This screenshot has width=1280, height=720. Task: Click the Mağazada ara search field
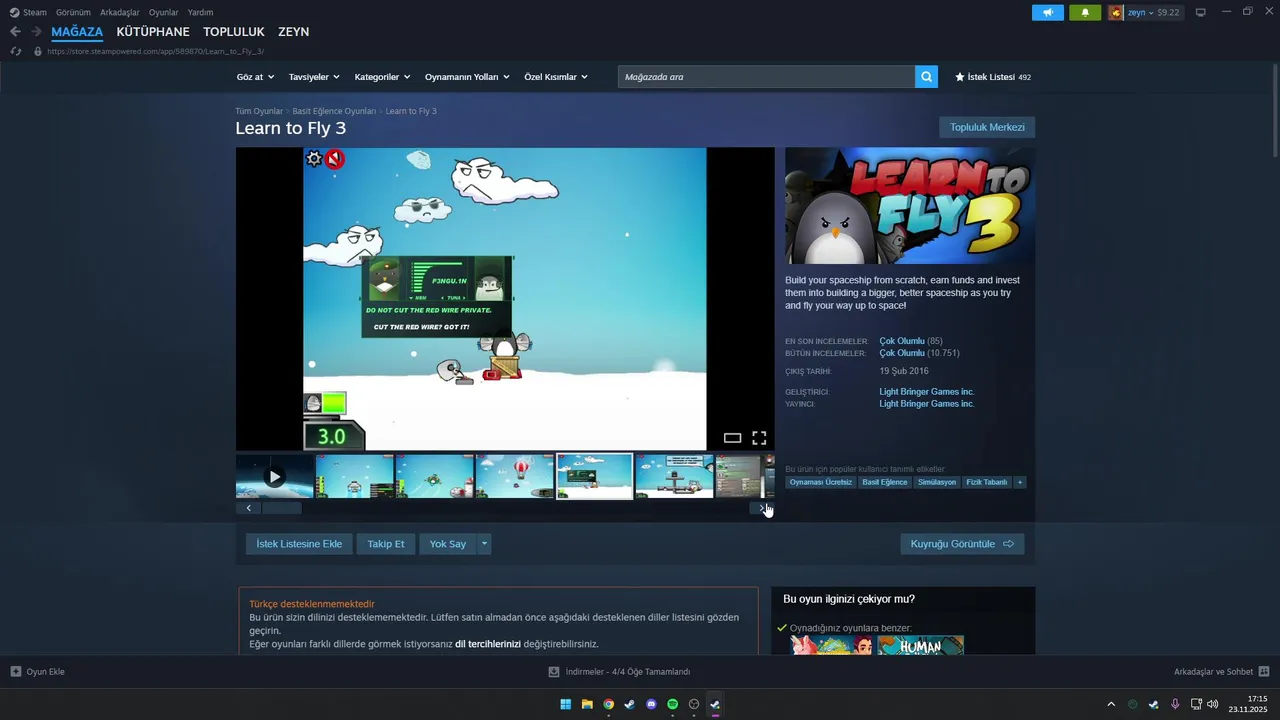[766, 77]
